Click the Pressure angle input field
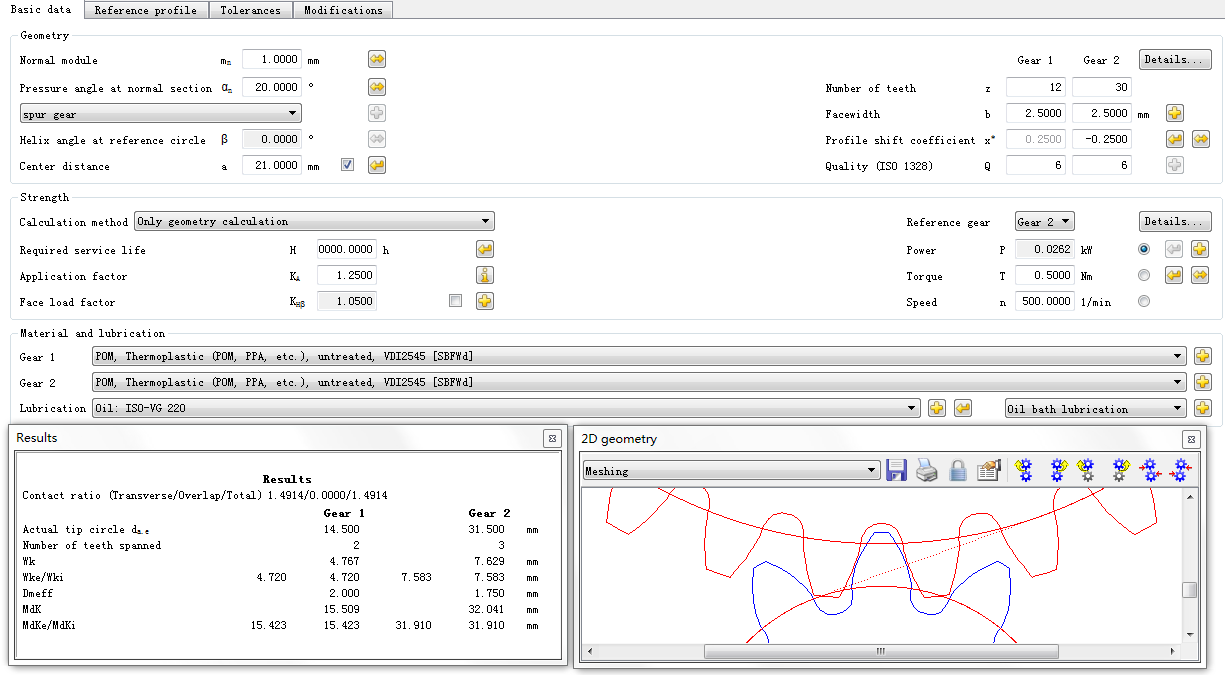 click(272, 87)
